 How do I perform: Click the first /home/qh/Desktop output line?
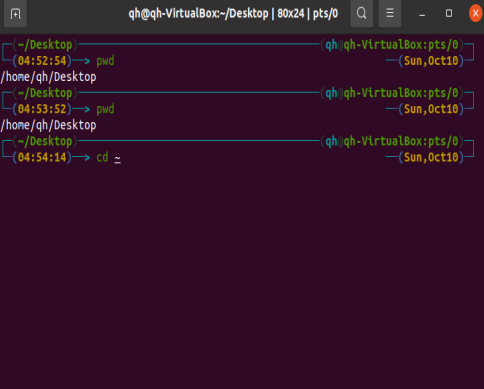pyautogui.click(x=49, y=77)
